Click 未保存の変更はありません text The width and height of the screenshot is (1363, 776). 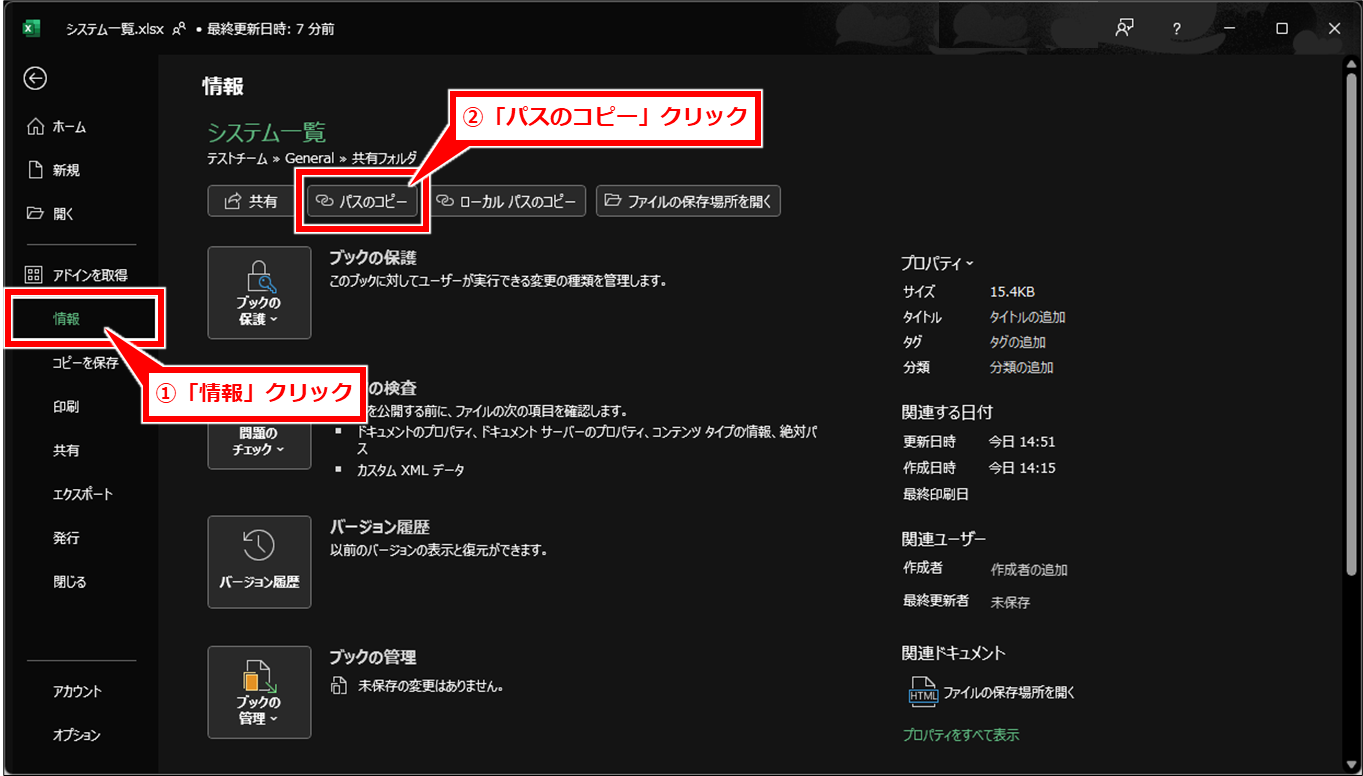click(x=430, y=687)
